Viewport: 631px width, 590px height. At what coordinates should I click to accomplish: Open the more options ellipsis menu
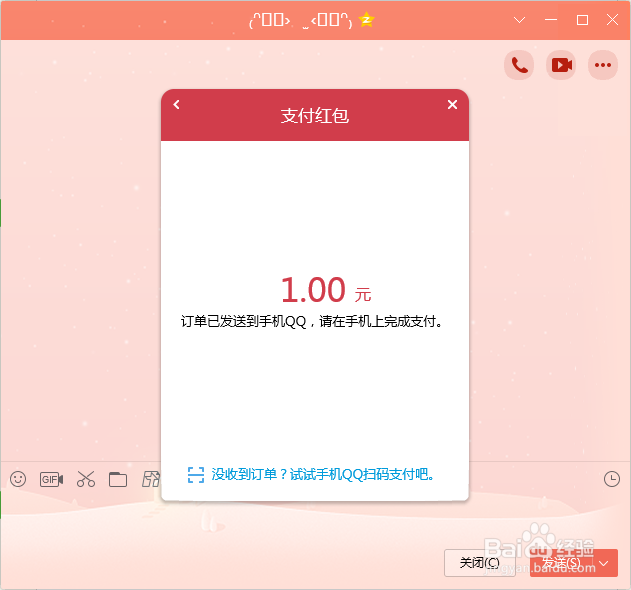[x=603, y=65]
